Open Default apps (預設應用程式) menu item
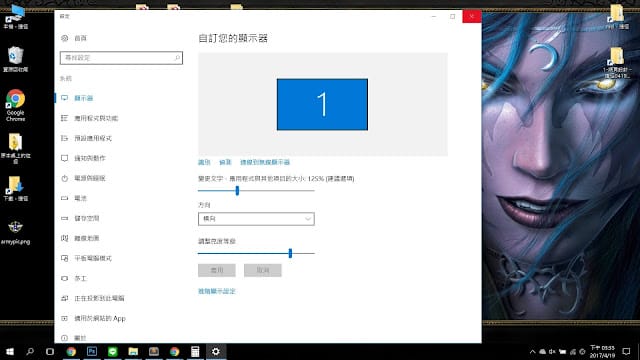Screen dimensions: 640x360 [x=93, y=138]
